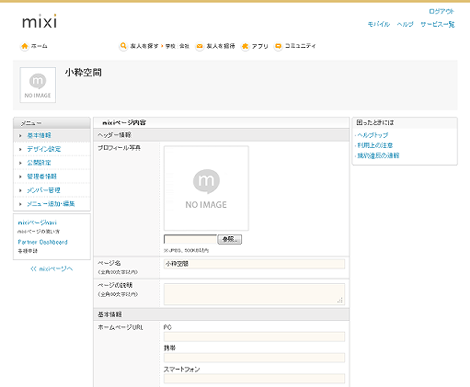Open 規約違反の通報 in the help box
This screenshot has width=470, height=387.
point(378,156)
